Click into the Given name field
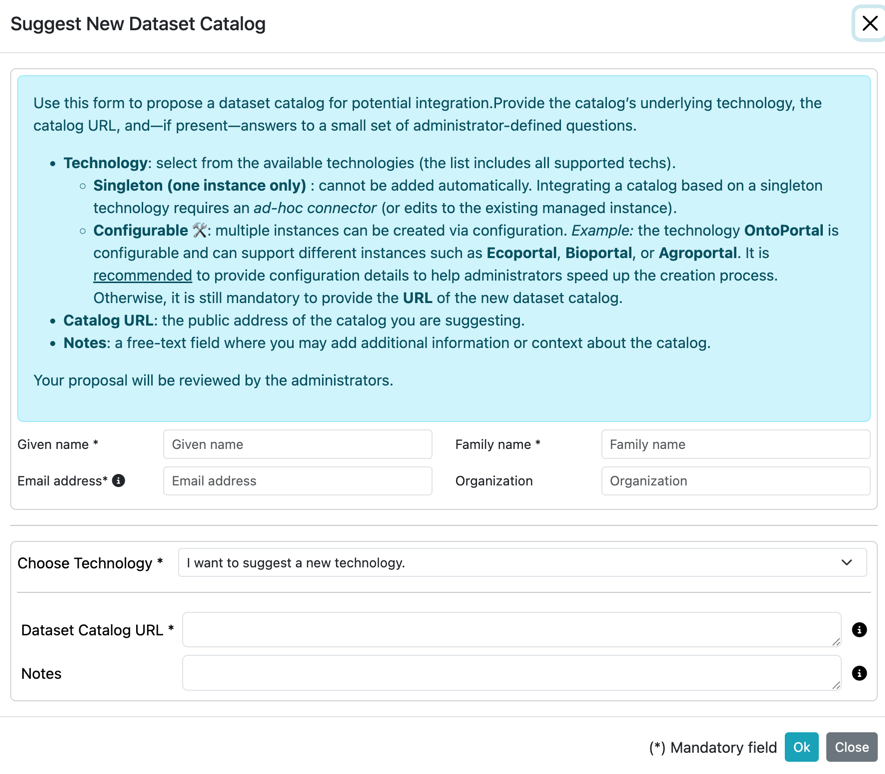885x774 pixels. click(x=295, y=444)
